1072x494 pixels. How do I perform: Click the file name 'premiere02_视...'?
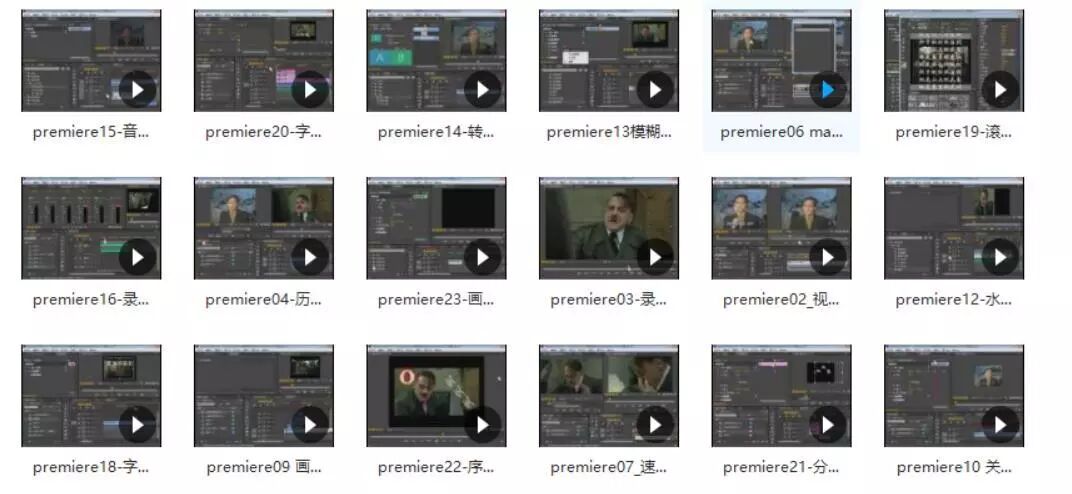pos(781,300)
